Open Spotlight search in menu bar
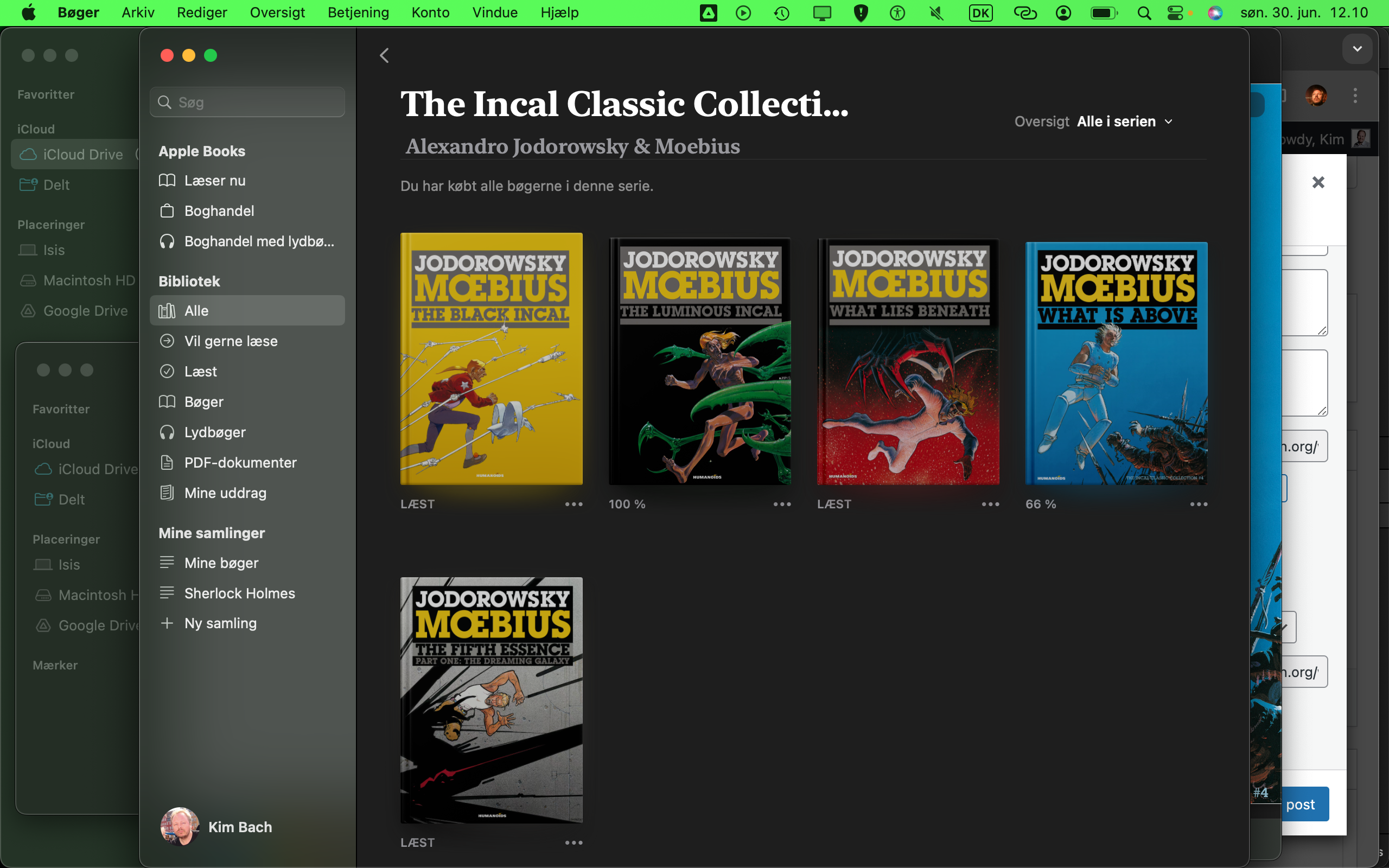 click(x=1144, y=12)
